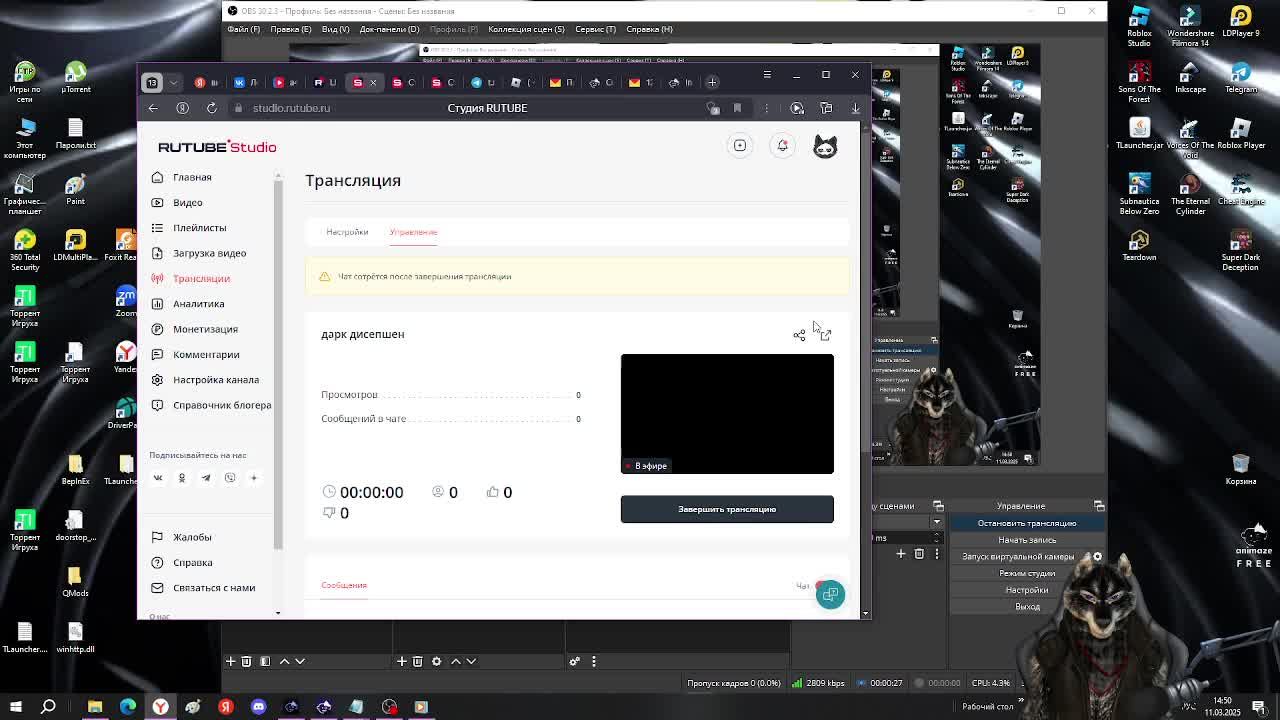1280x720 pixels.
Task: Open source properties gear in OBS
Action: (436, 661)
